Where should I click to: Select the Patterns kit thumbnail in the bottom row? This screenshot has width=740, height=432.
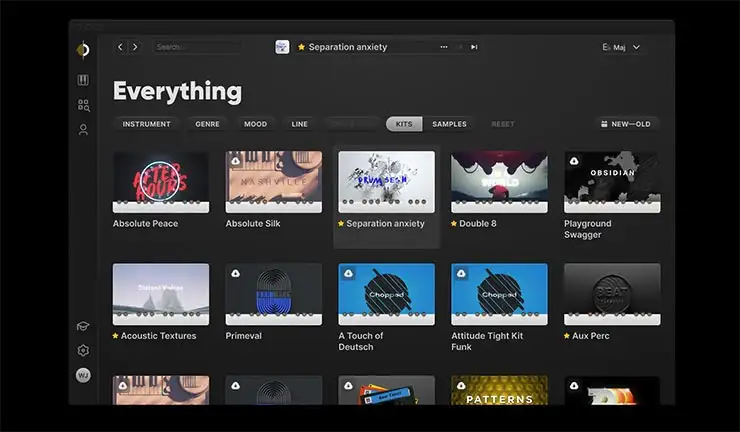click(x=499, y=390)
